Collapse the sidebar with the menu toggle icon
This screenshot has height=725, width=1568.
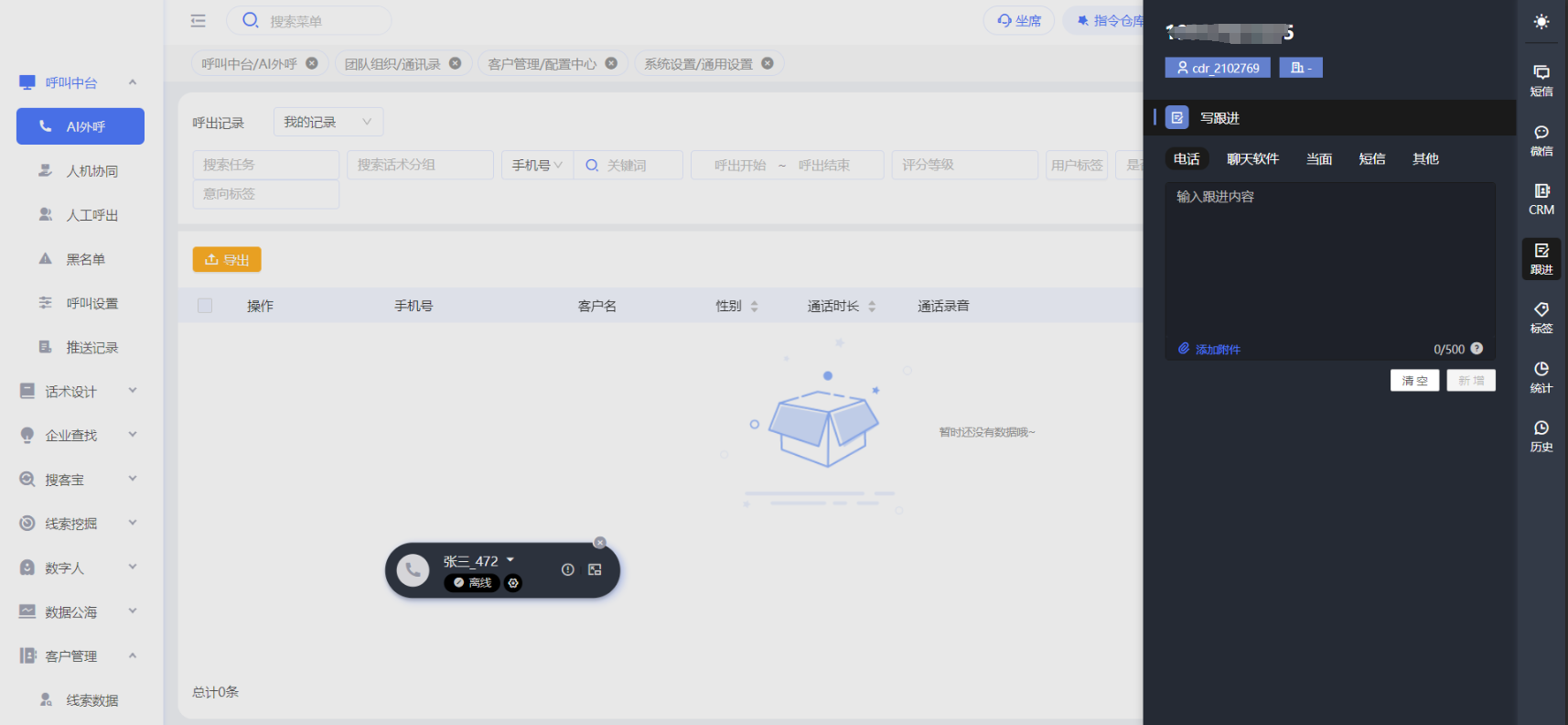[x=198, y=21]
